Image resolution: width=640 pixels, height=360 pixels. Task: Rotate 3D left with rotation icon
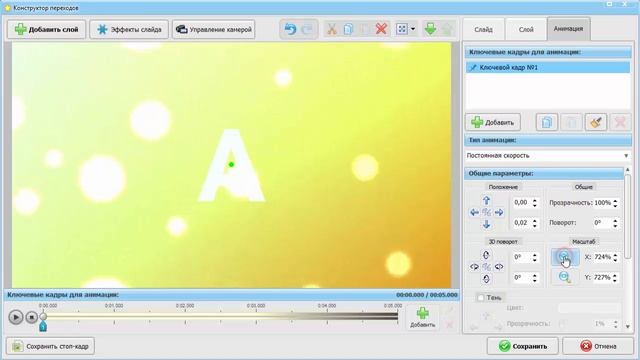click(474, 267)
